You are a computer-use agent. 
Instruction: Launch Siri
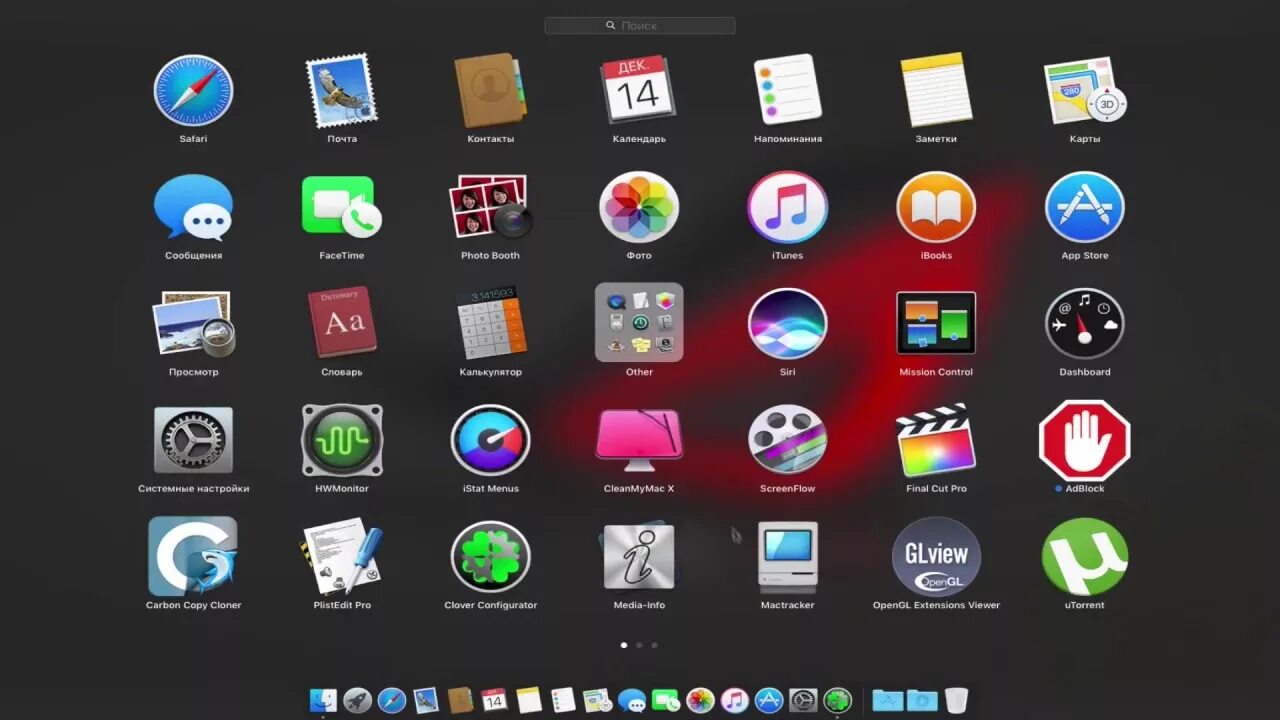[x=787, y=324]
